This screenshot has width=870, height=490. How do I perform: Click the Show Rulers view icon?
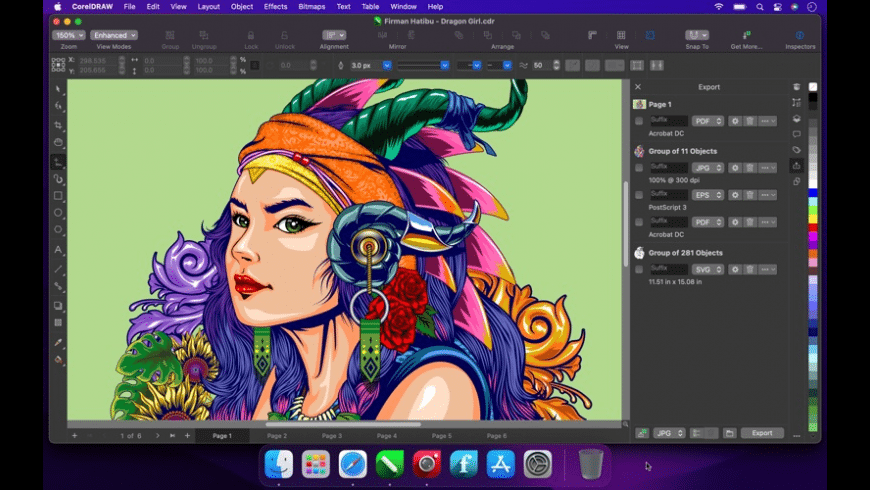593,36
